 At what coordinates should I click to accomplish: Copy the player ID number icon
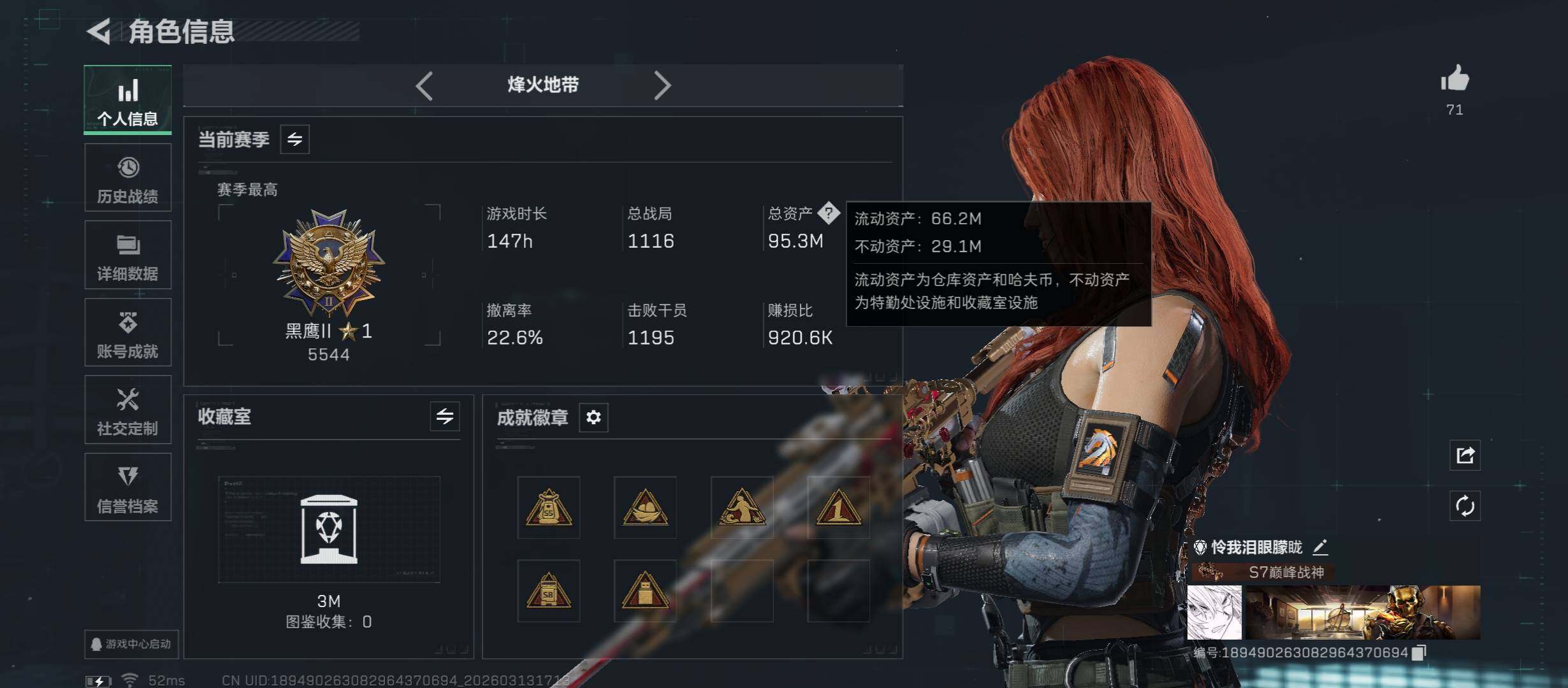coord(1419,652)
